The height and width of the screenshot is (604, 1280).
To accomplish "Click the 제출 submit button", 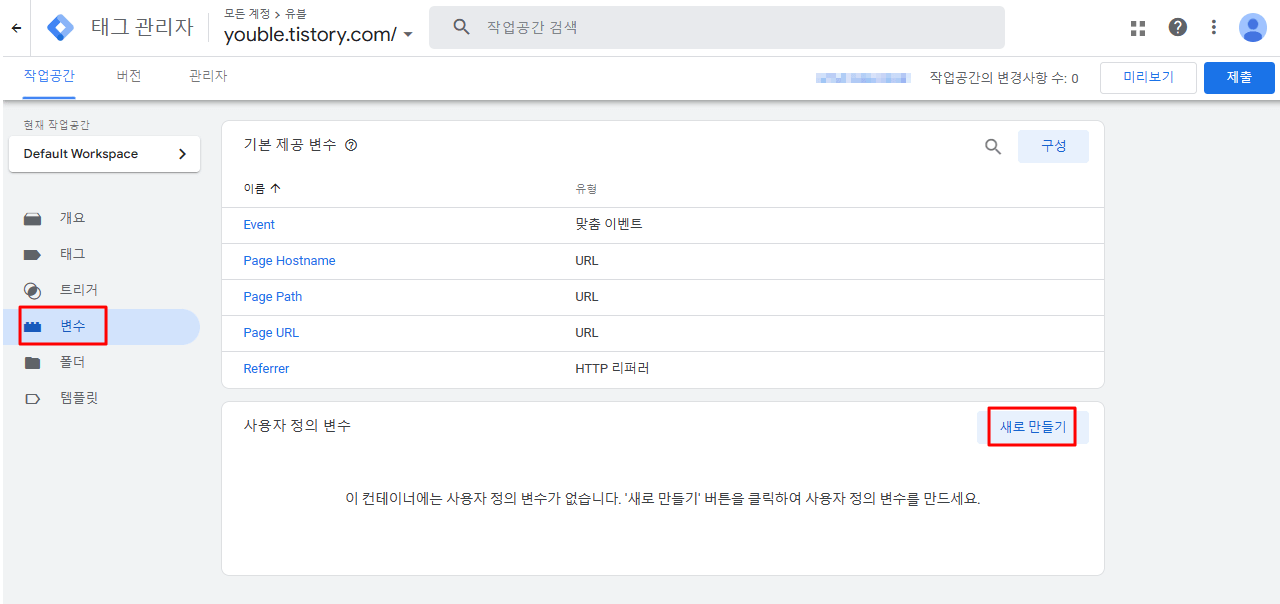I will (1239, 77).
